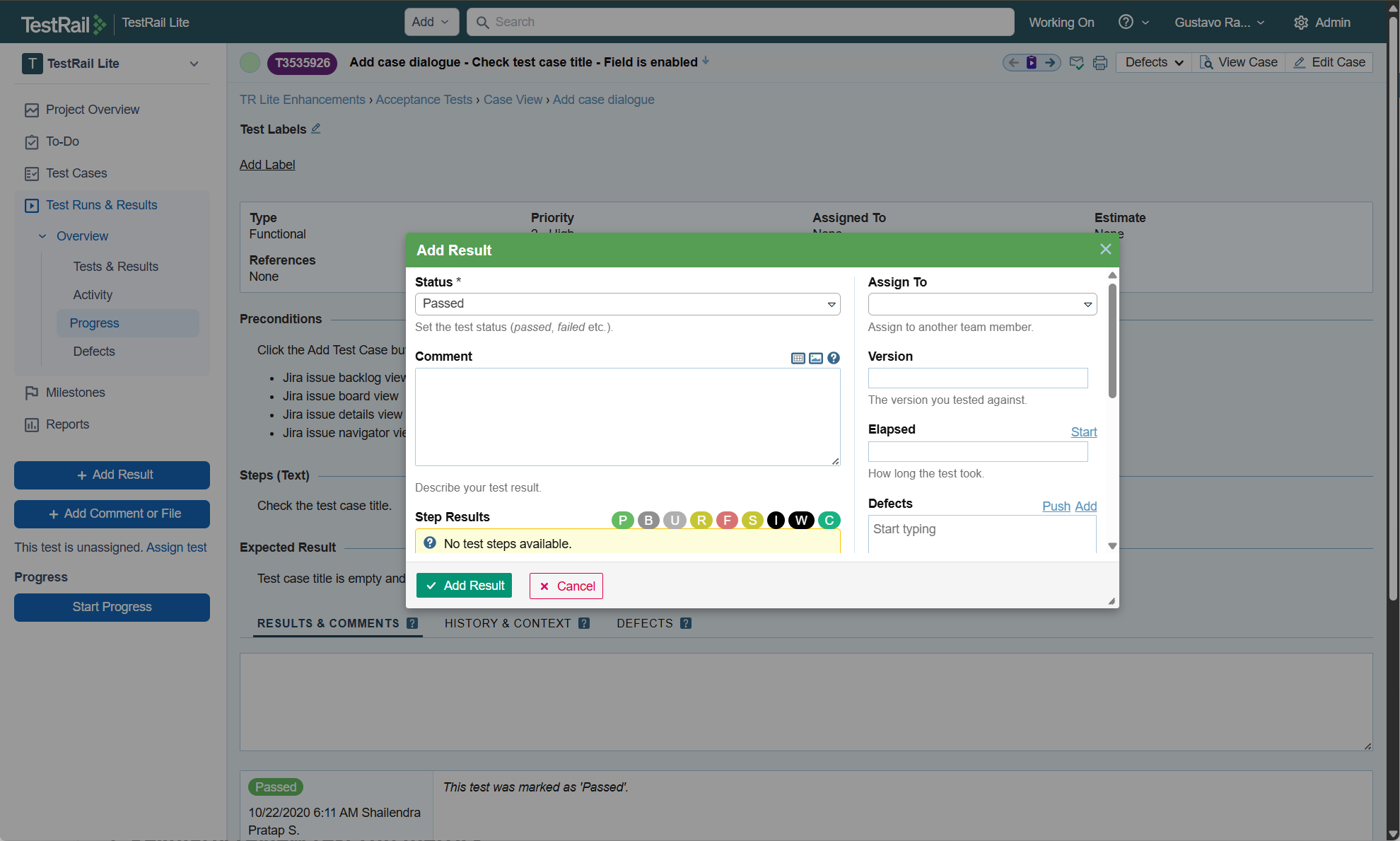Confirm with the green Add Result button
Viewport: 1400px width, 841px height.
point(464,586)
